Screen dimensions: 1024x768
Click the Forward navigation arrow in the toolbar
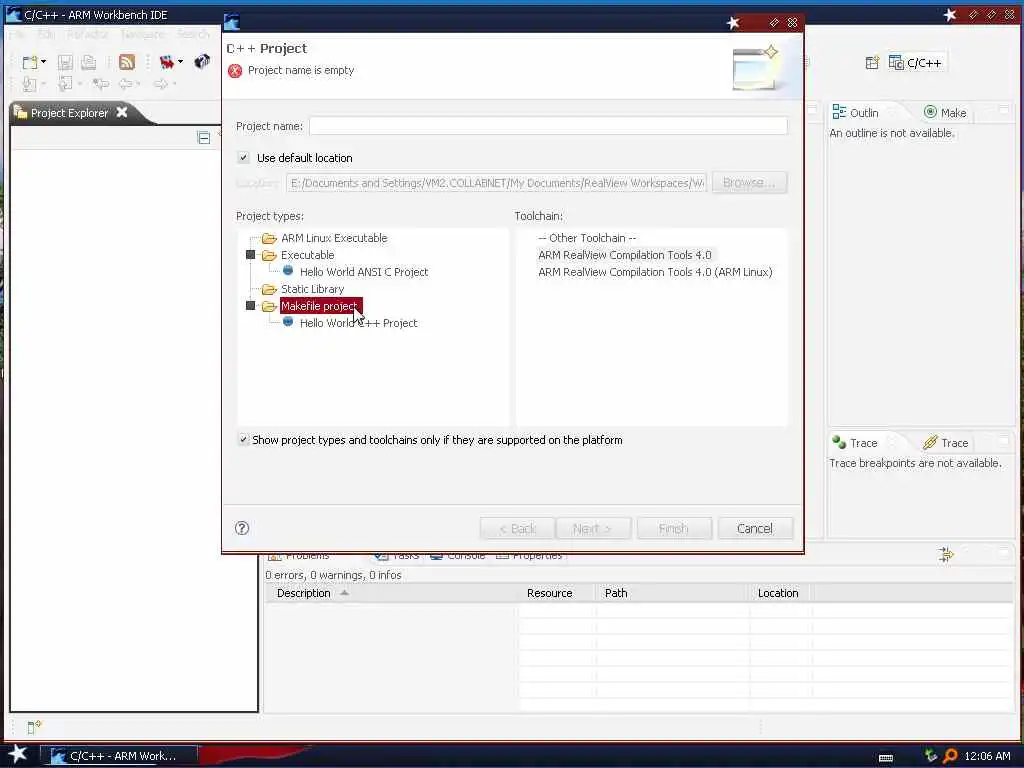click(x=160, y=84)
